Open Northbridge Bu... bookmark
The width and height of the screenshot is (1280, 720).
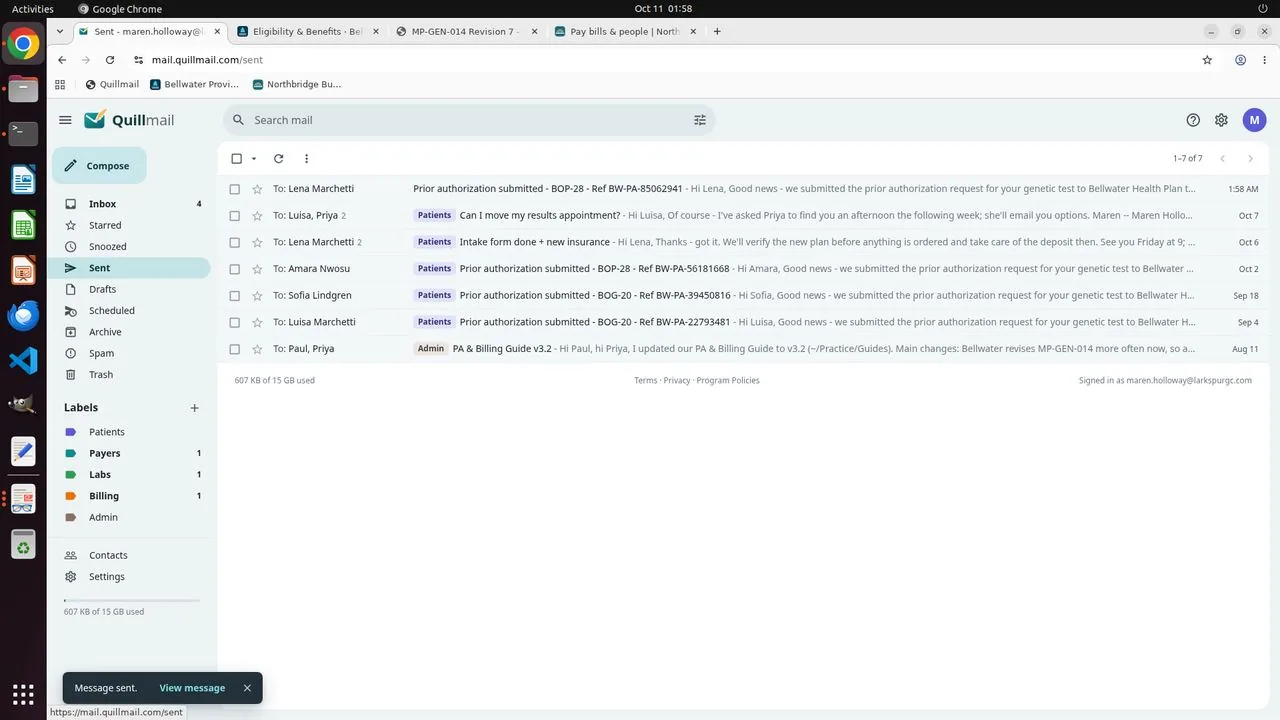point(297,84)
